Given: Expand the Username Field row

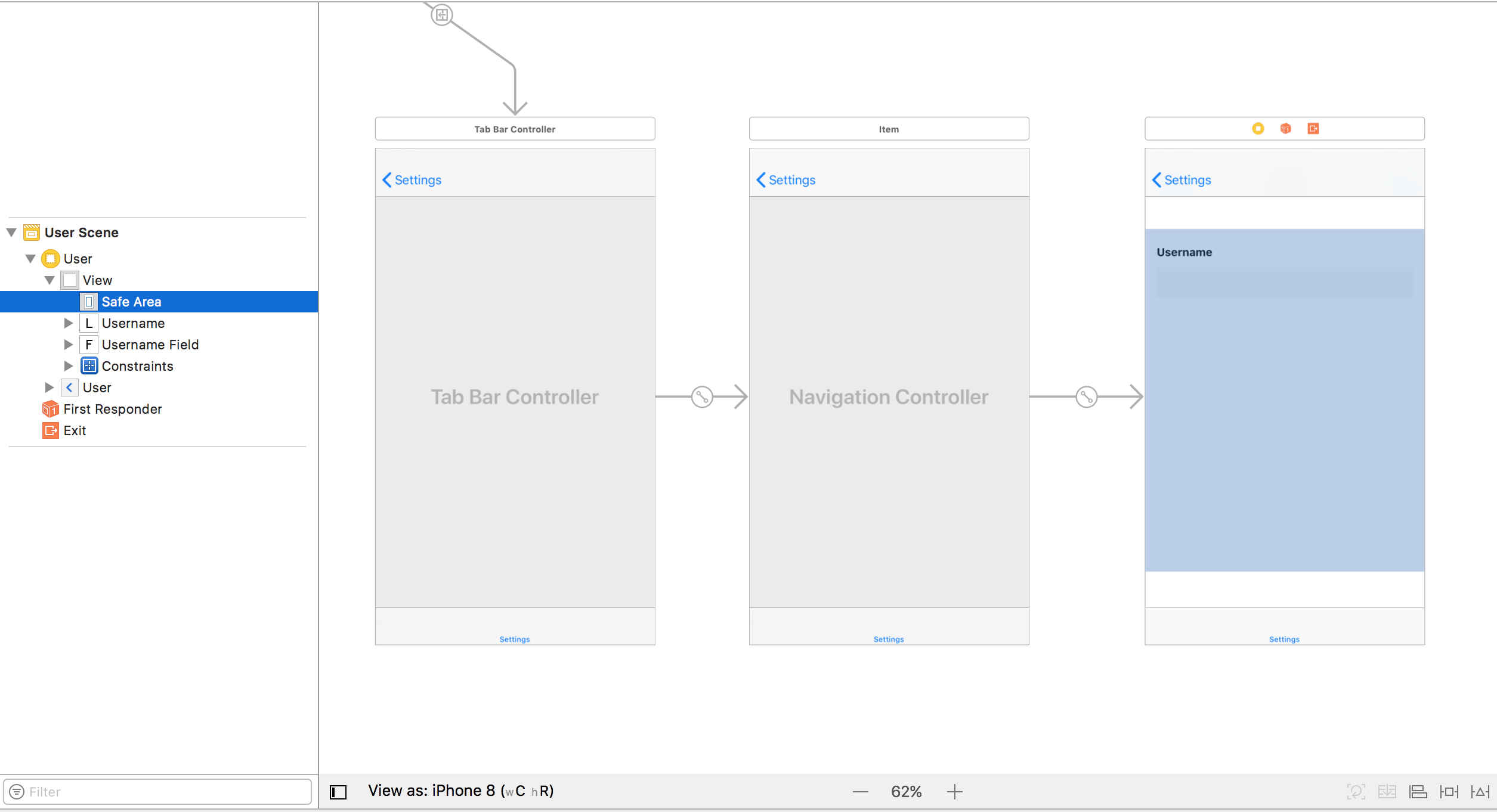Looking at the screenshot, I should pos(69,345).
